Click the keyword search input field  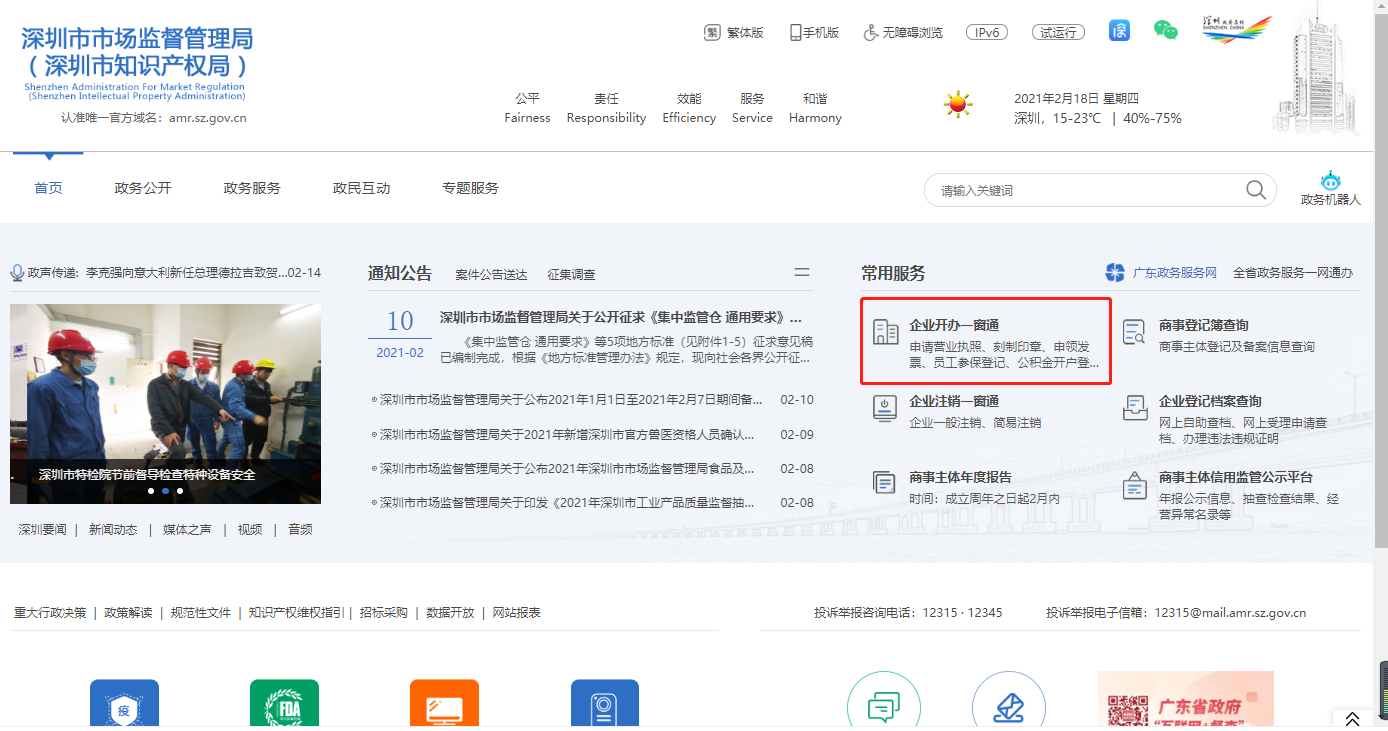click(x=1085, y=190)
